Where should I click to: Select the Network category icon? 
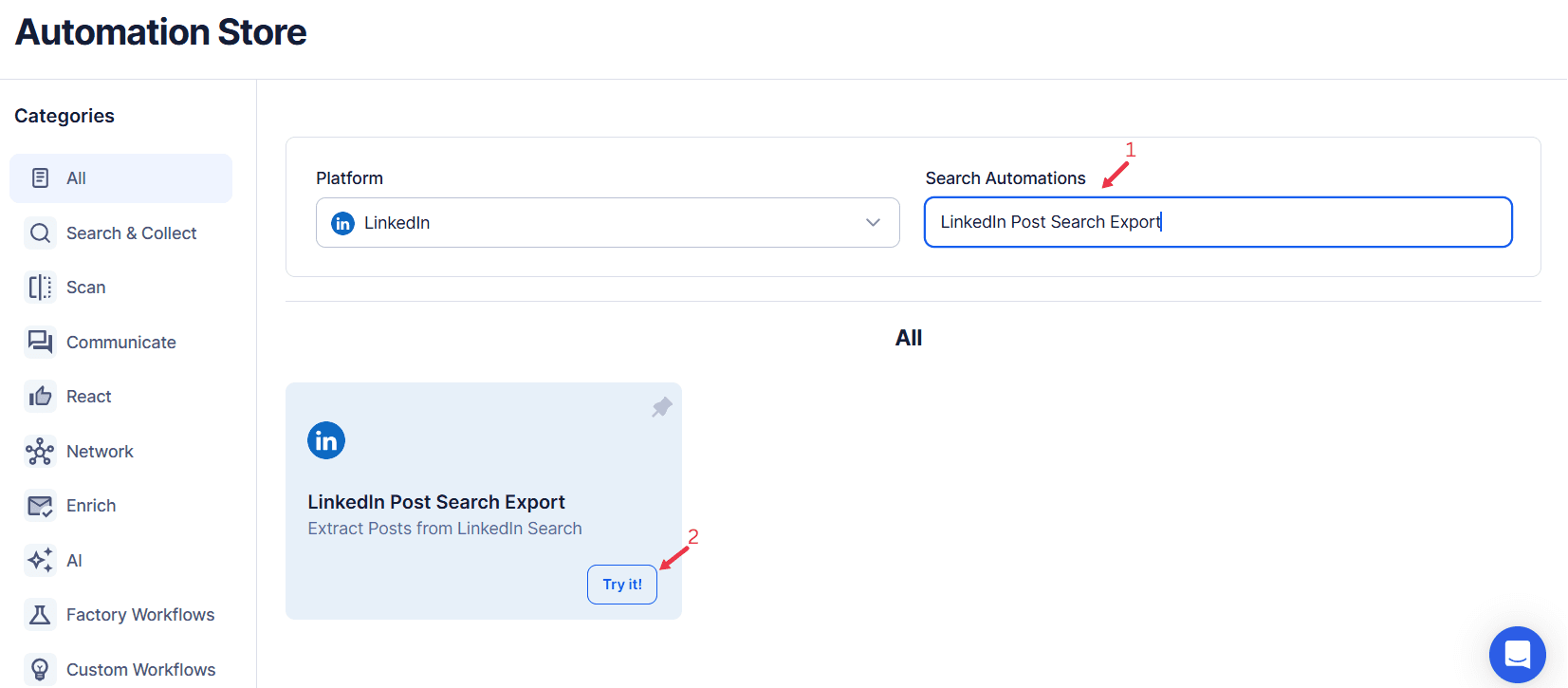[x=40, y=451]
